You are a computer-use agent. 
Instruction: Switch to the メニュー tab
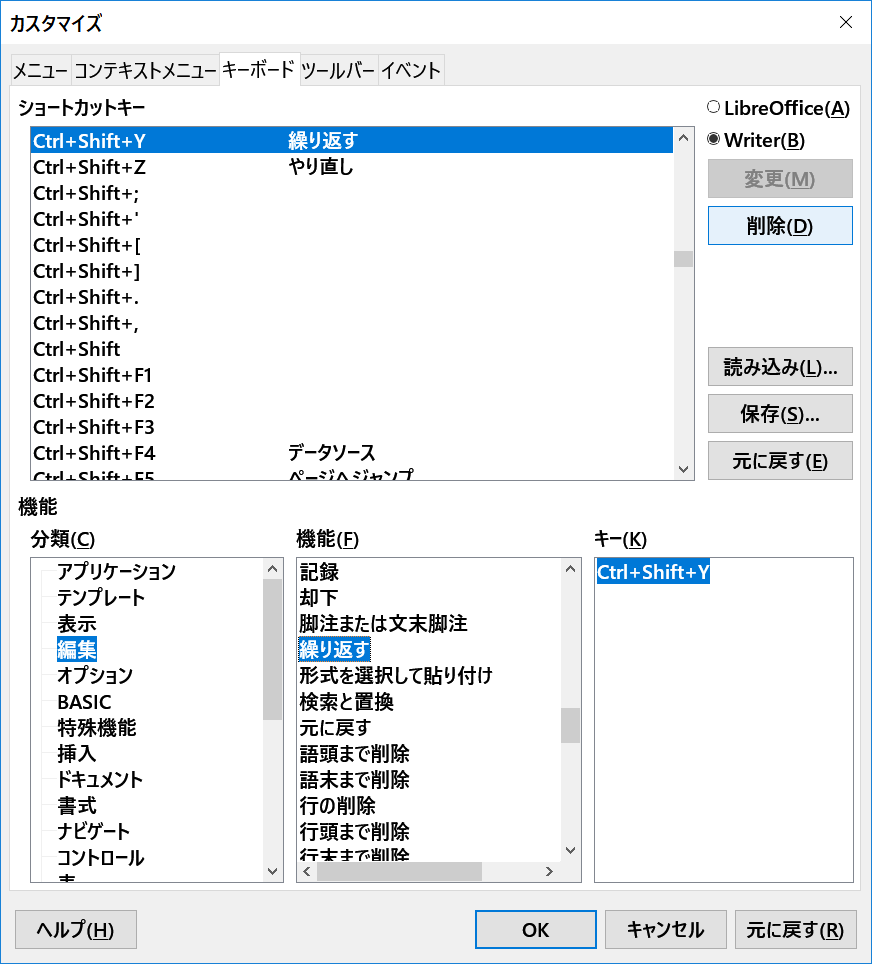40,70
